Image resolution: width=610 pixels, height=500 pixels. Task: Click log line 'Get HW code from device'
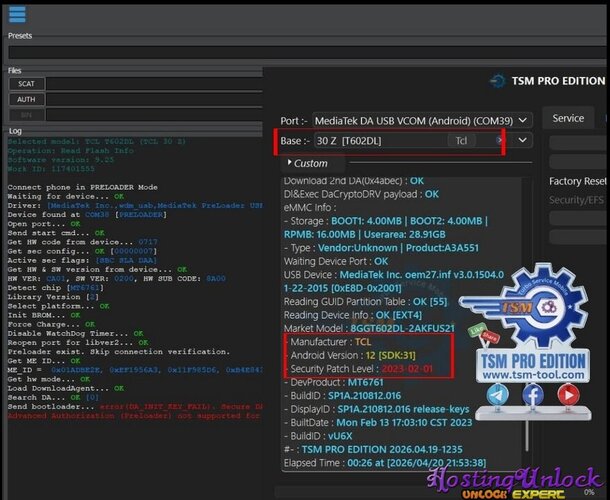click(82, 242)
